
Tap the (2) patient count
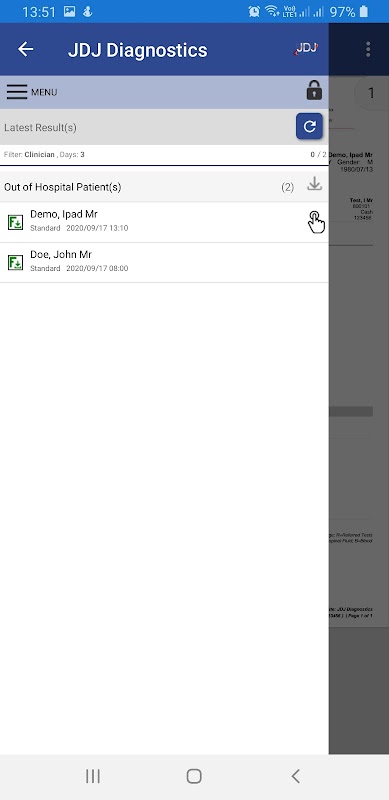(x=287, y=187)
